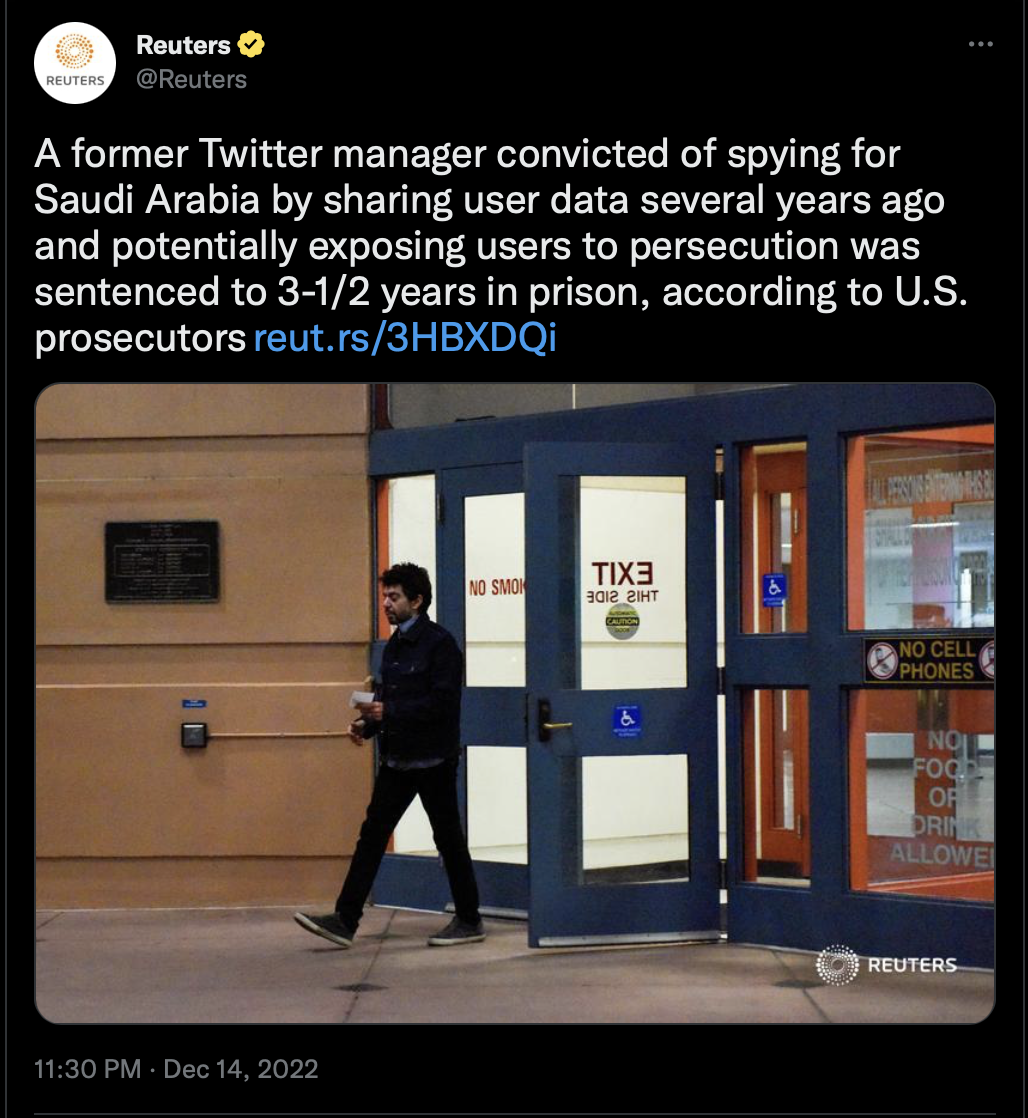The height and width of the screenshot is (1118, 1028).
Task: Click the blue wheelchair accessibility sign on door
Action: (x=627, y=720)
